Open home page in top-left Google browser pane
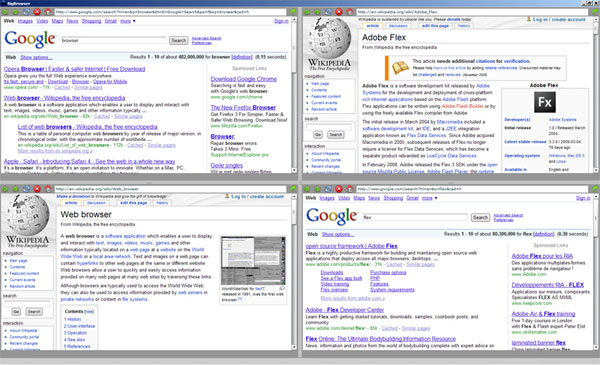 click(48, 12)
